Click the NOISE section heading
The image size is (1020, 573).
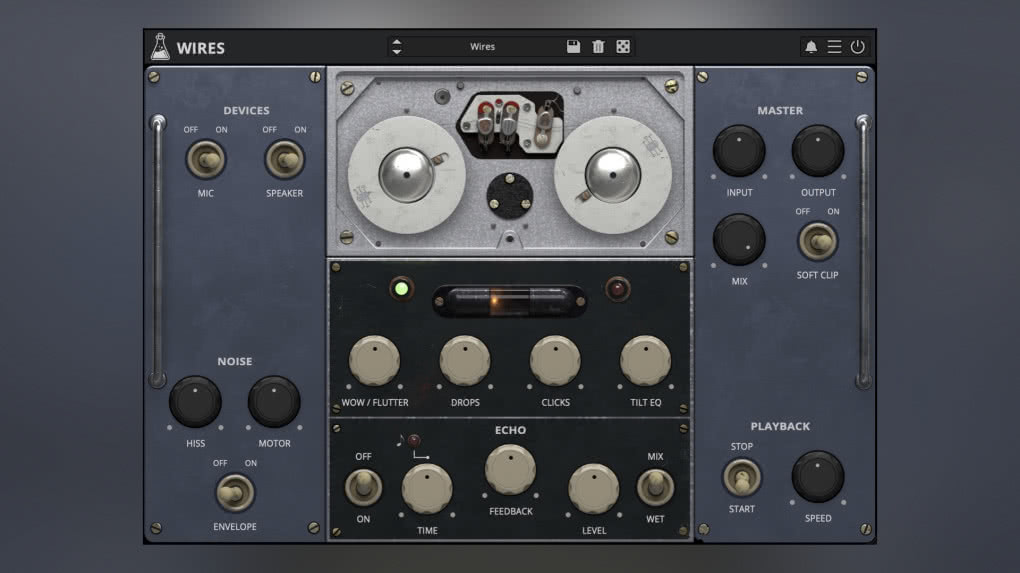[234, 361]
